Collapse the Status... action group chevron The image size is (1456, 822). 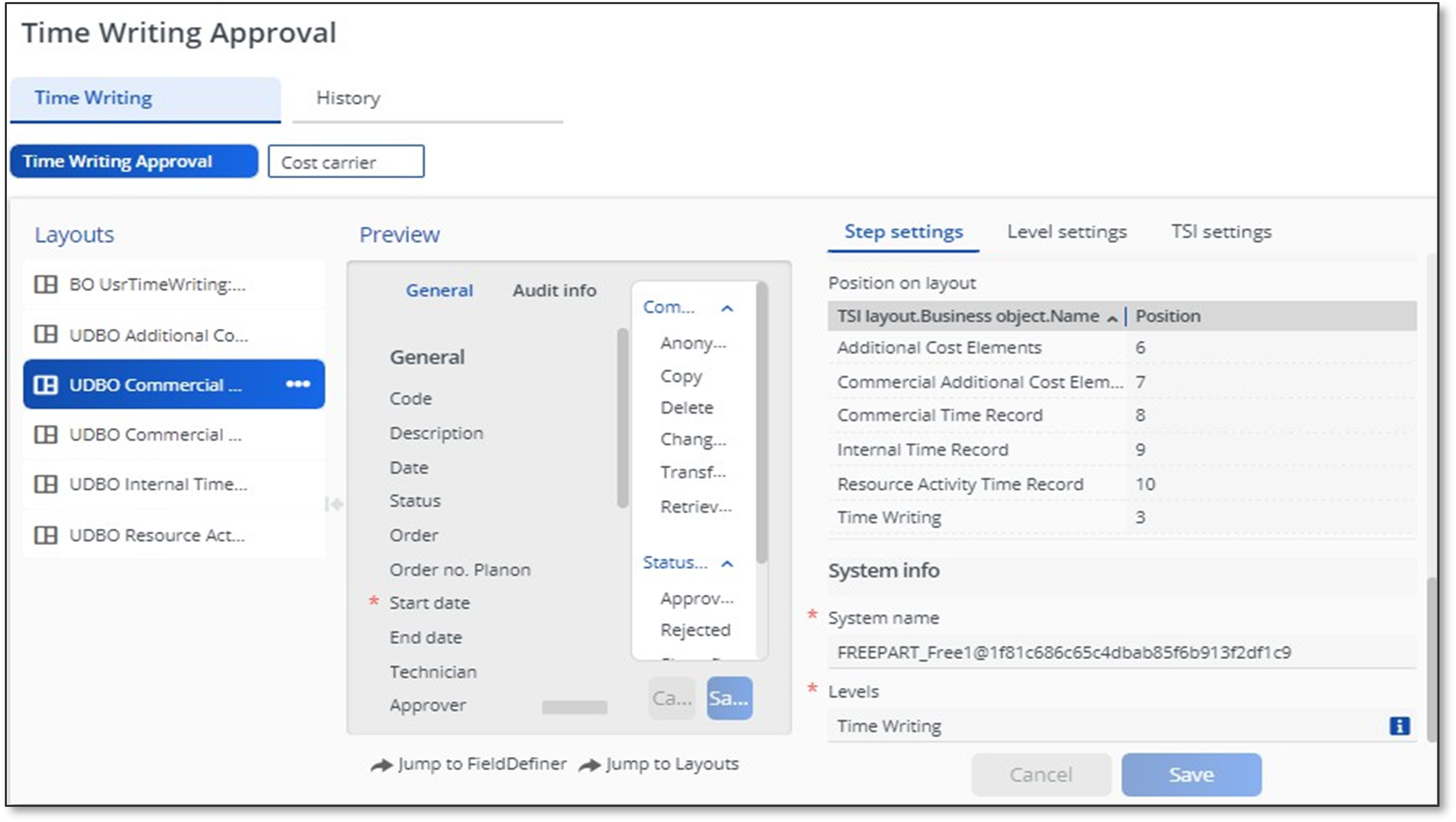(727, 564)
